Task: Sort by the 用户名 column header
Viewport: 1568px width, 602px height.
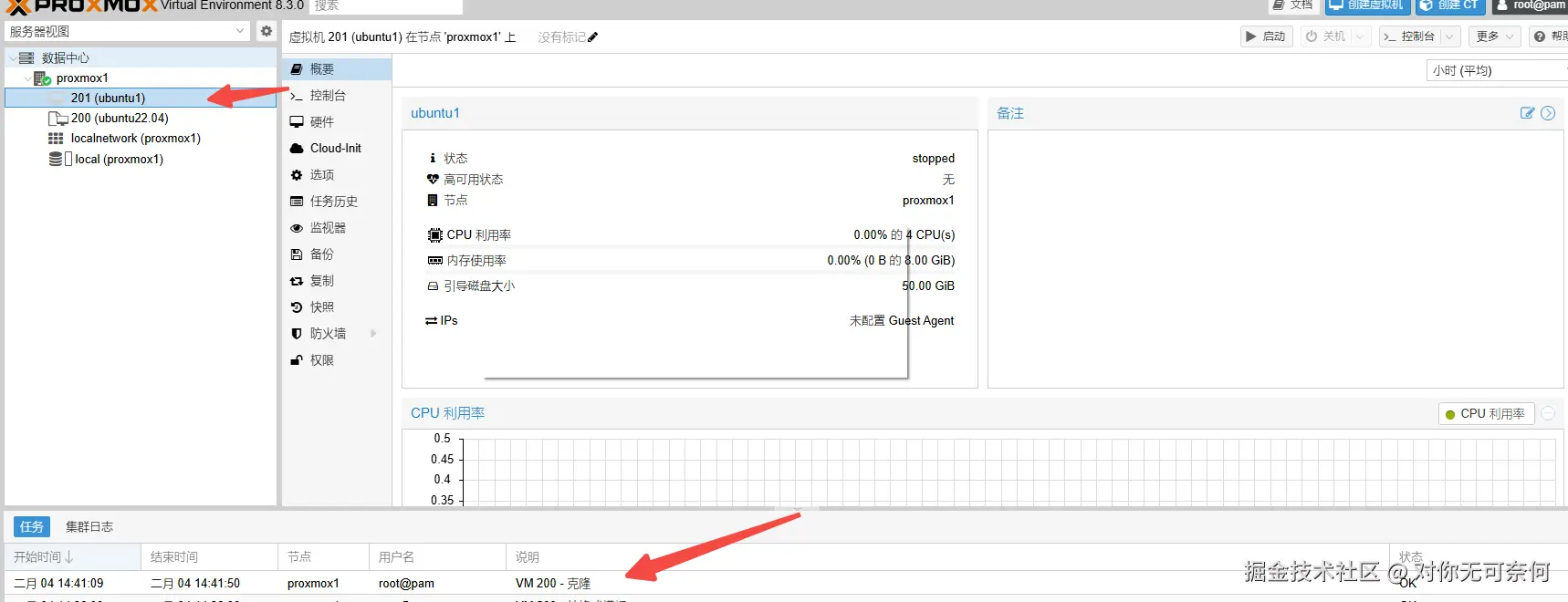Action: coord(438,557)
